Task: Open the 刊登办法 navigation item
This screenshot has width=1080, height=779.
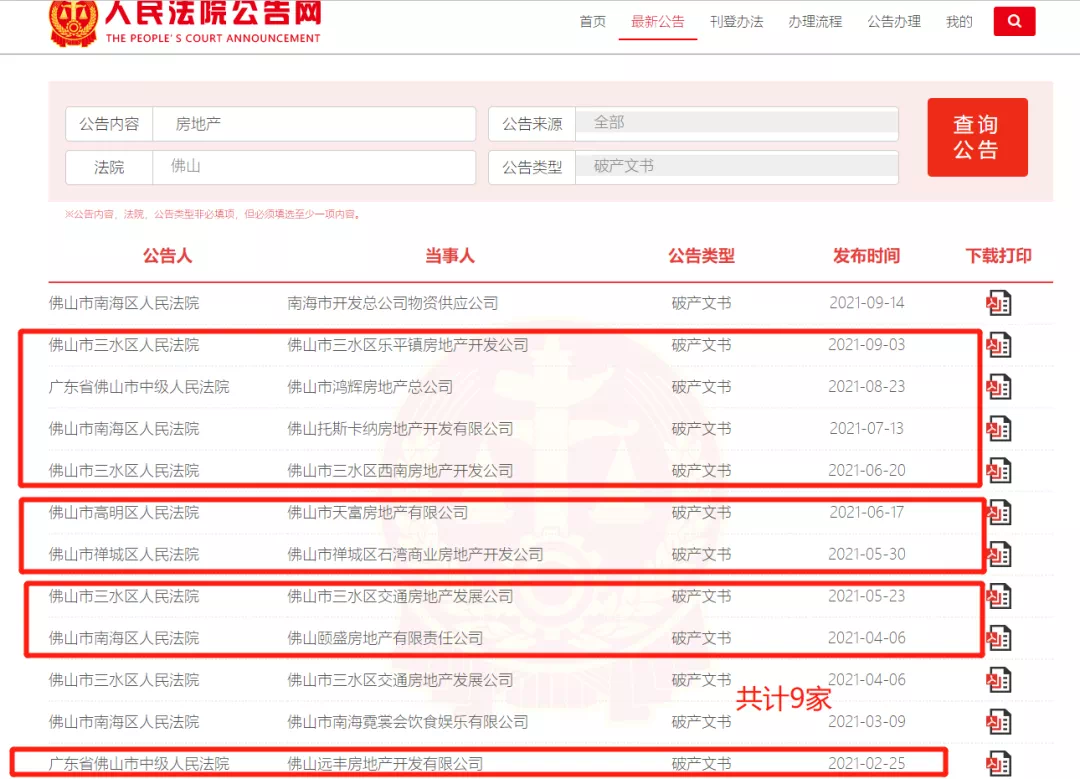Action: [x=736, y=22]
